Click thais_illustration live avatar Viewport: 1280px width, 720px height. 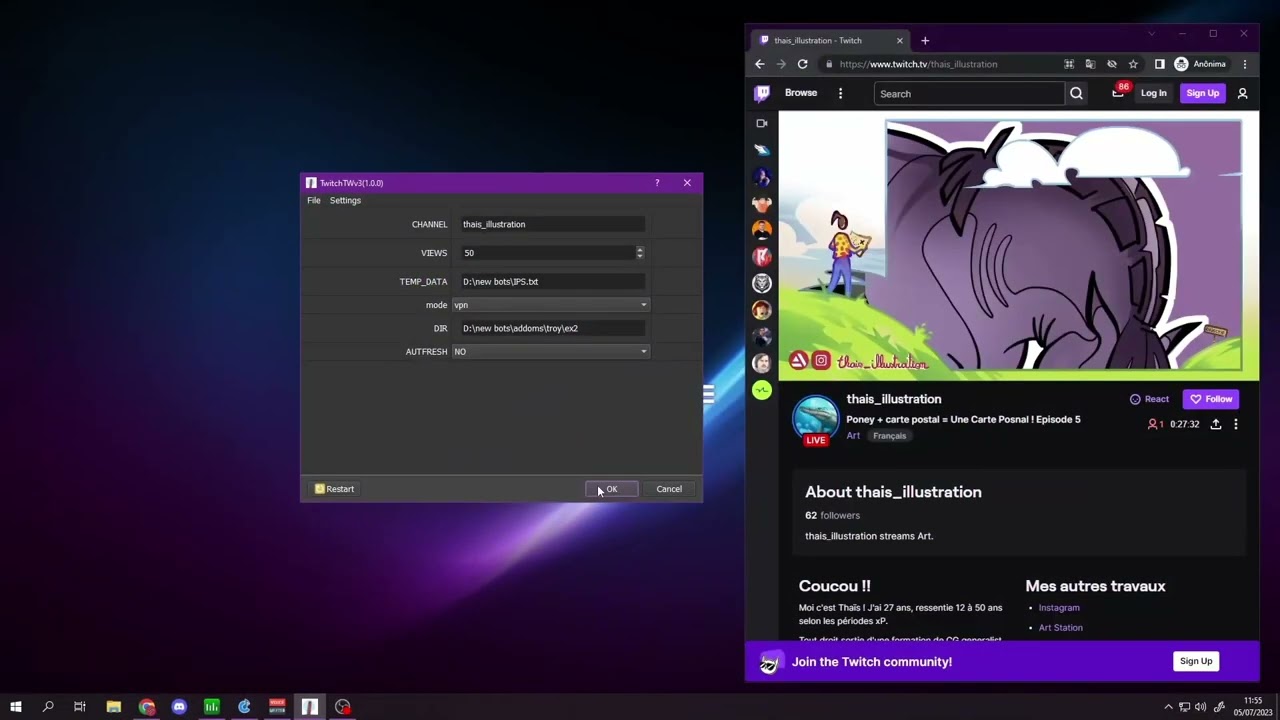pos(816,419)
